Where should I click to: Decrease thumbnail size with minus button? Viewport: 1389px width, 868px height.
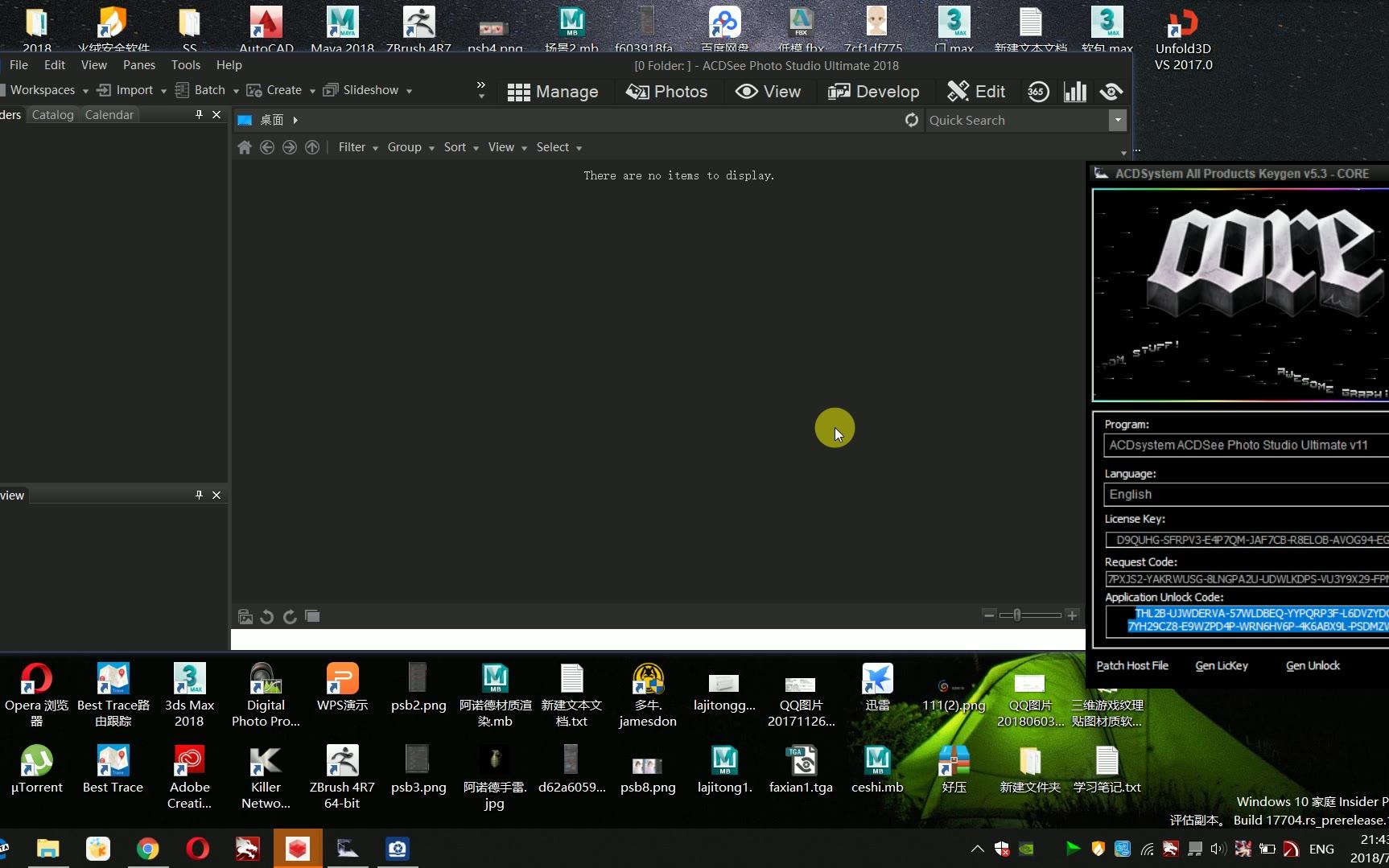(989, 615)
